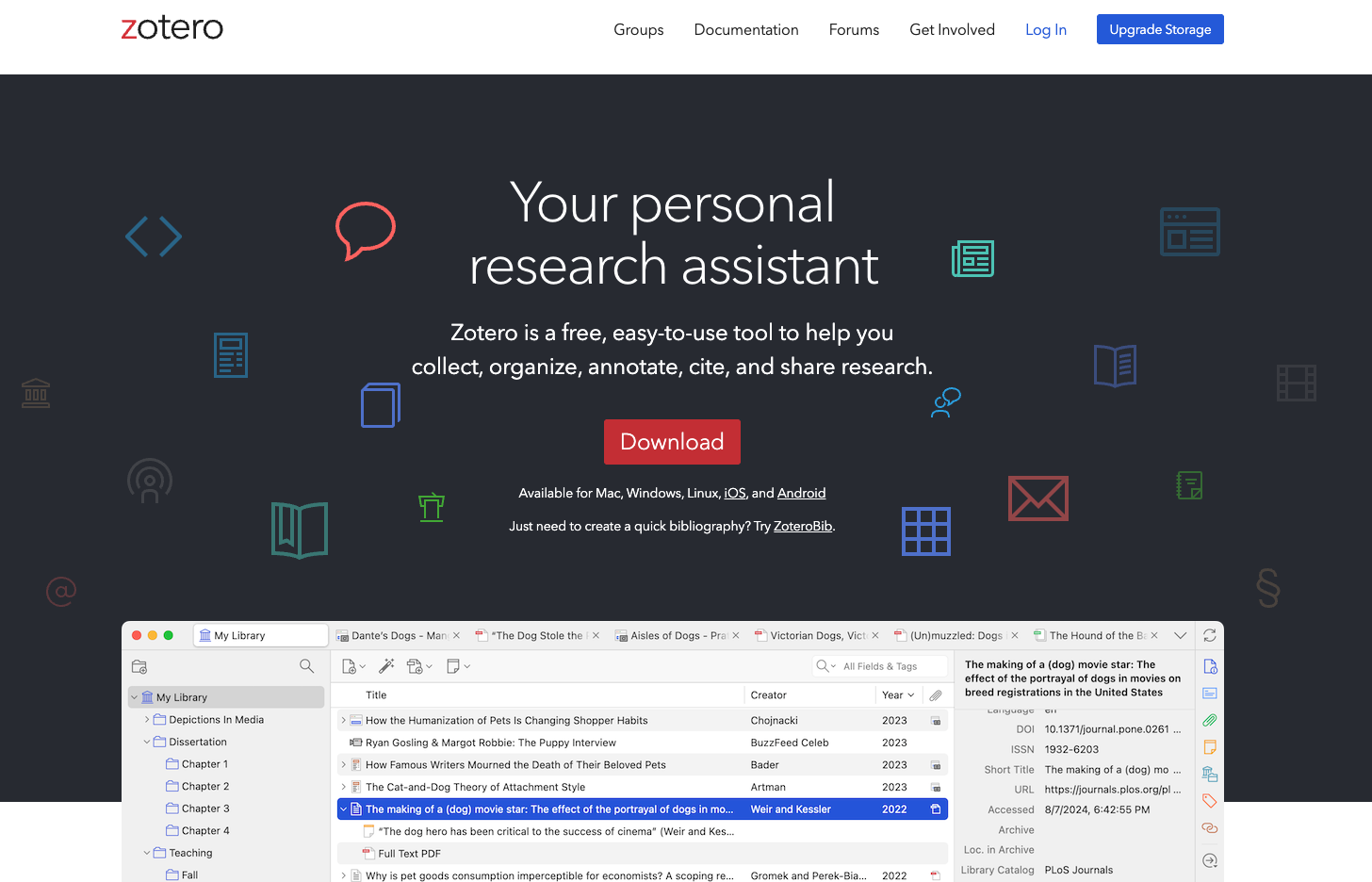Click the New Note toolbar icon
This screenshot has width=1372, height=882.
click(453, 666)
